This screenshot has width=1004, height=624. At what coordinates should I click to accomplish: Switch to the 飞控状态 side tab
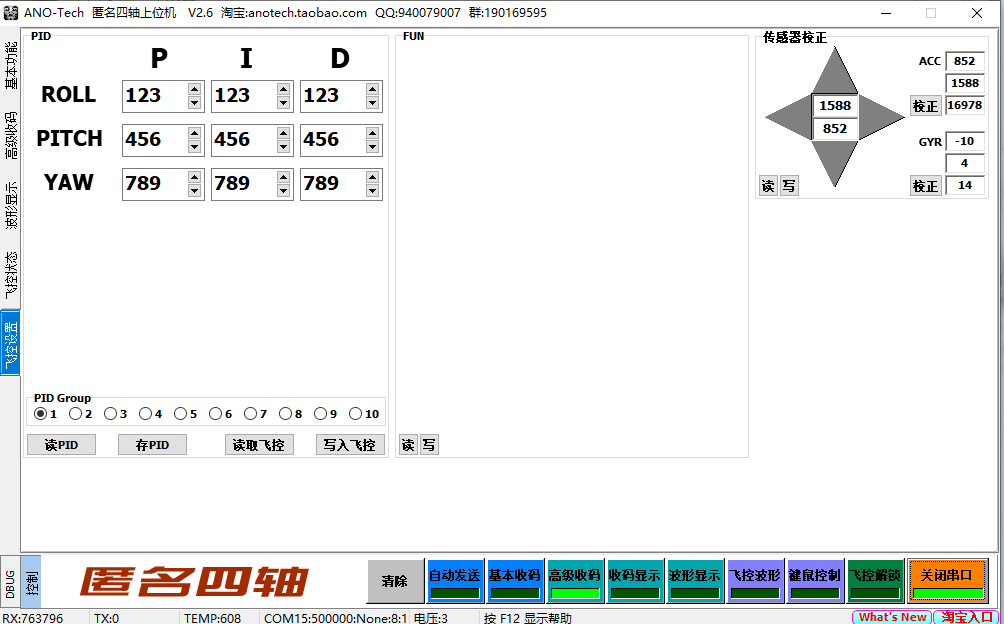[11, 275]
